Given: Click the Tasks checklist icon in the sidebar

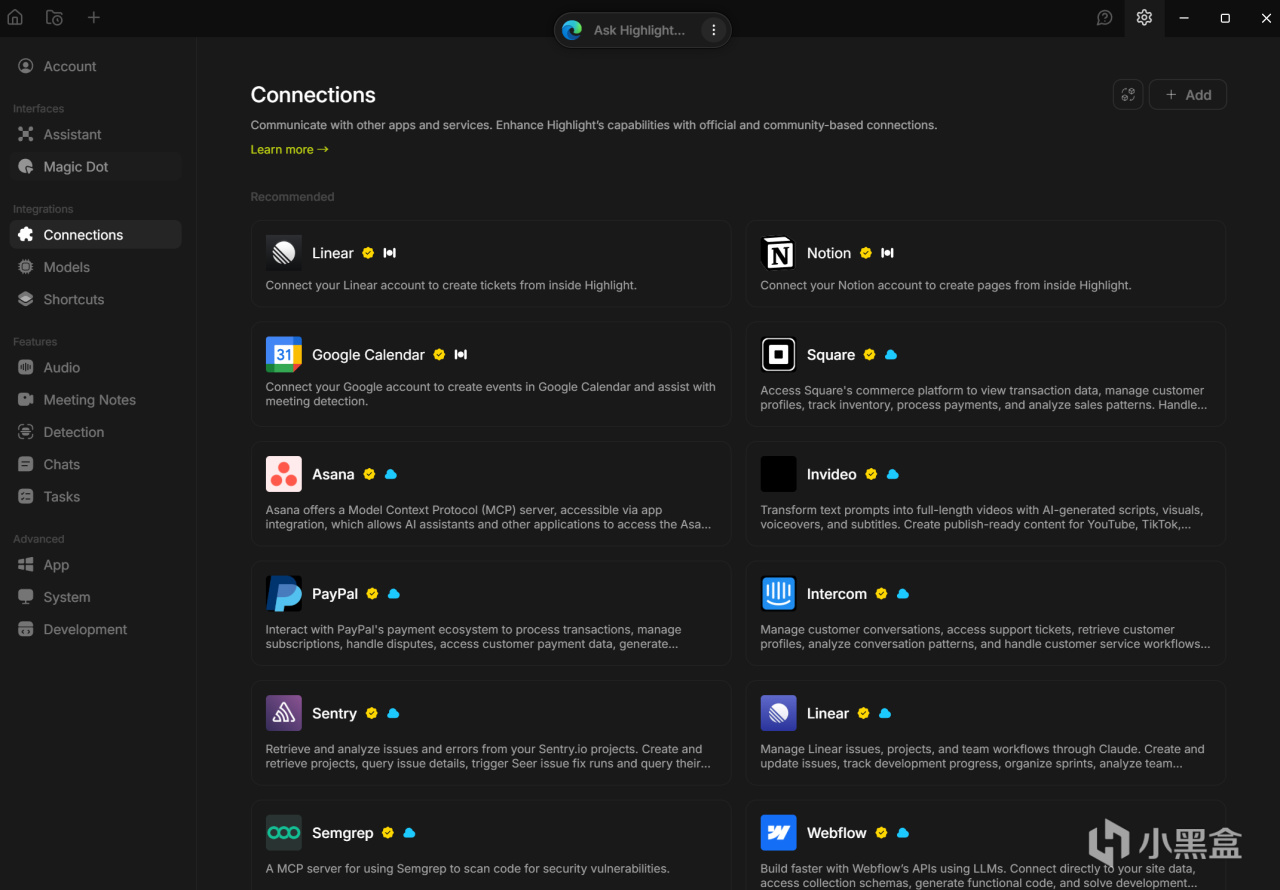Looking at the screenshot, I should coord(26,497).
